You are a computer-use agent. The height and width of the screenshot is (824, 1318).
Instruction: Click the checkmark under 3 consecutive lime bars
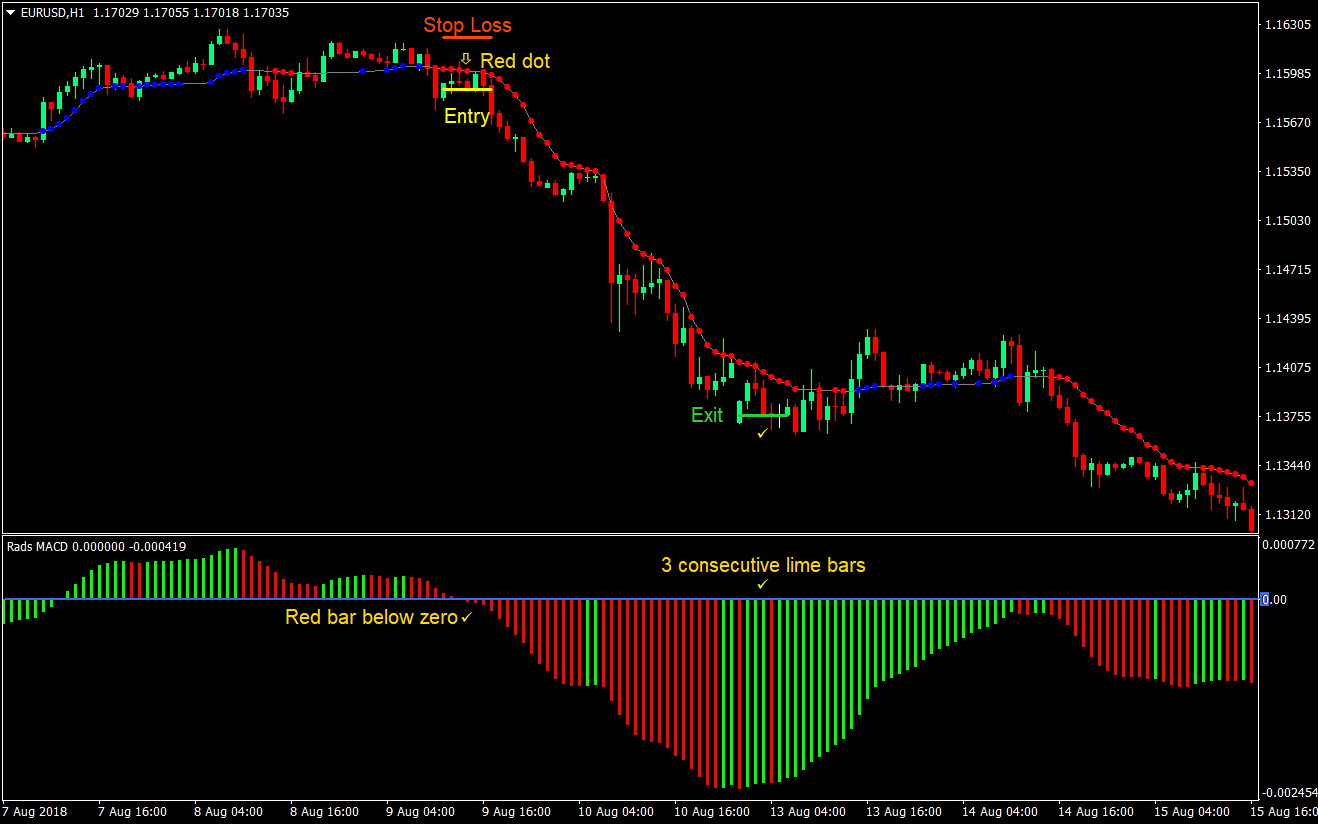(761, 584)
